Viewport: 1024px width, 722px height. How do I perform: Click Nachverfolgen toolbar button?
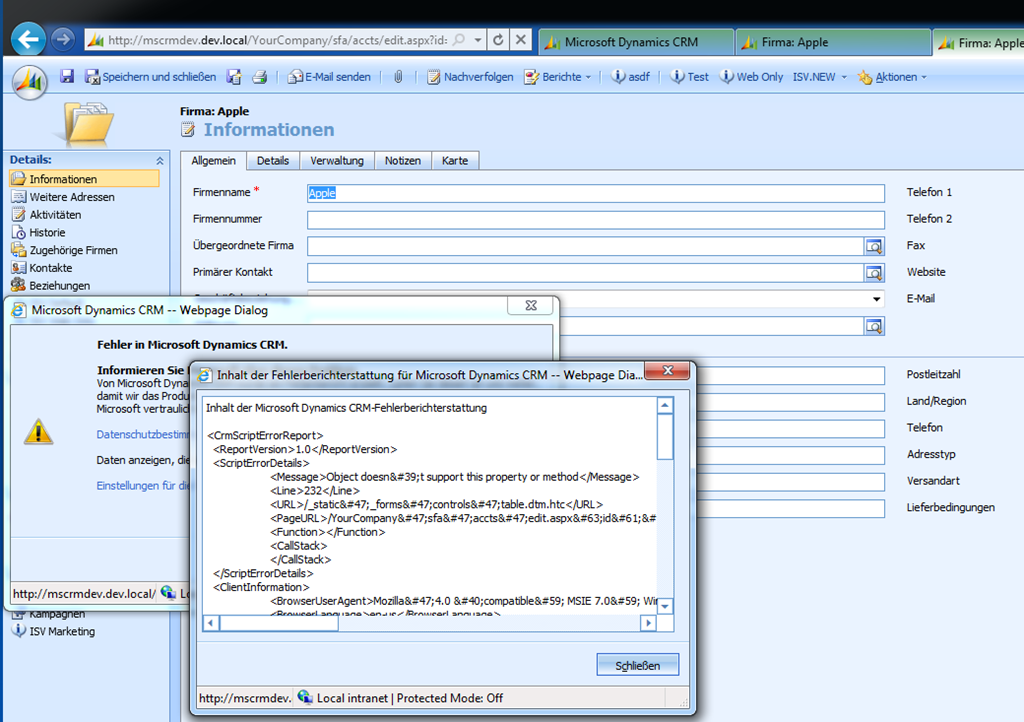[x=470, y=77]
